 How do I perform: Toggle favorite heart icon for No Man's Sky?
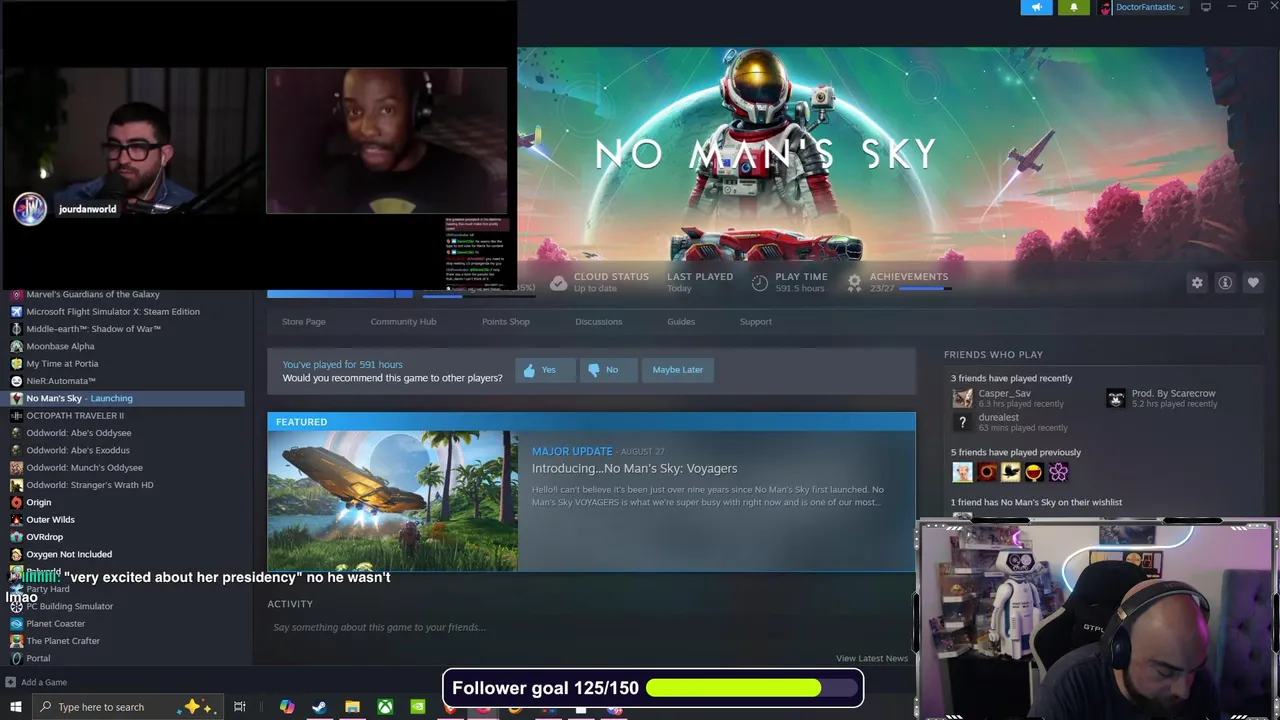coord(1253,283)
